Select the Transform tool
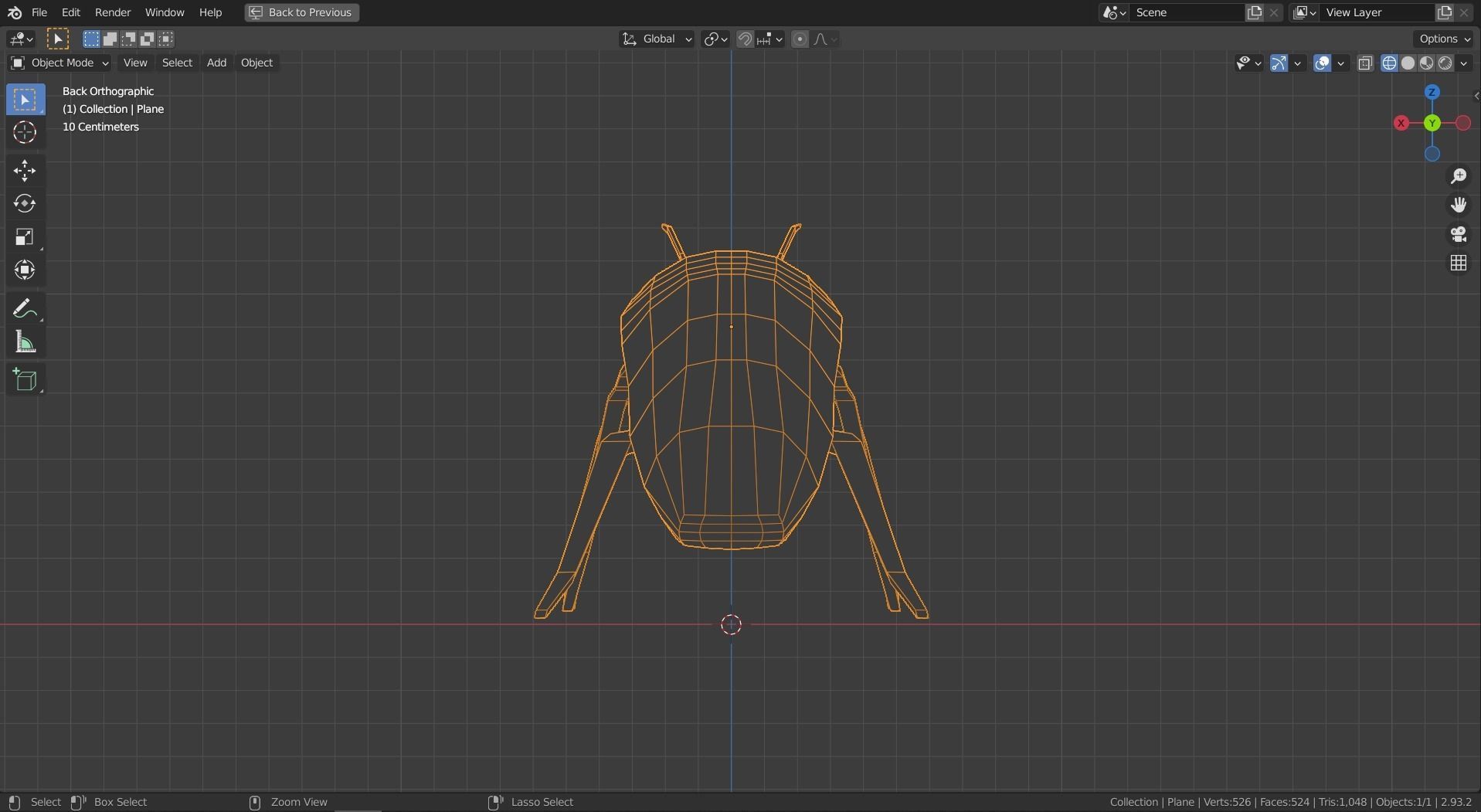1481x812 pixels. click(25, 270)
